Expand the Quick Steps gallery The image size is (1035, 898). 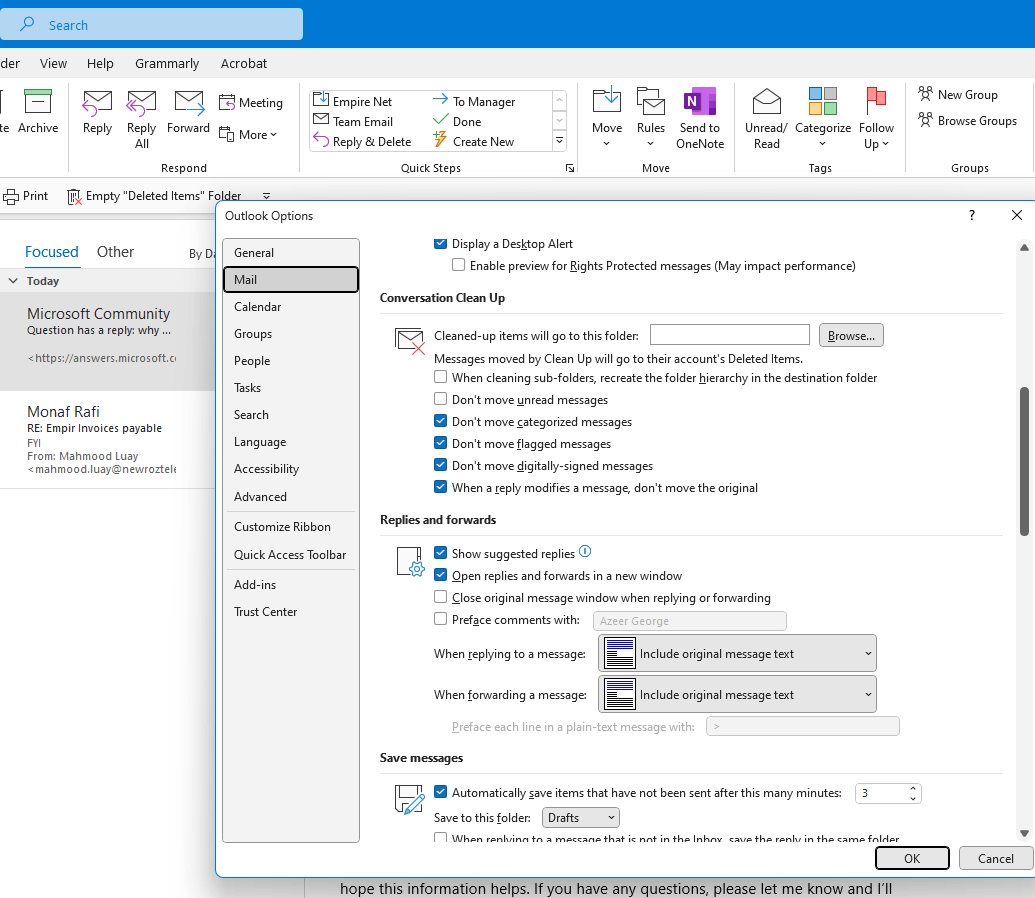click(x=559, y=140)
